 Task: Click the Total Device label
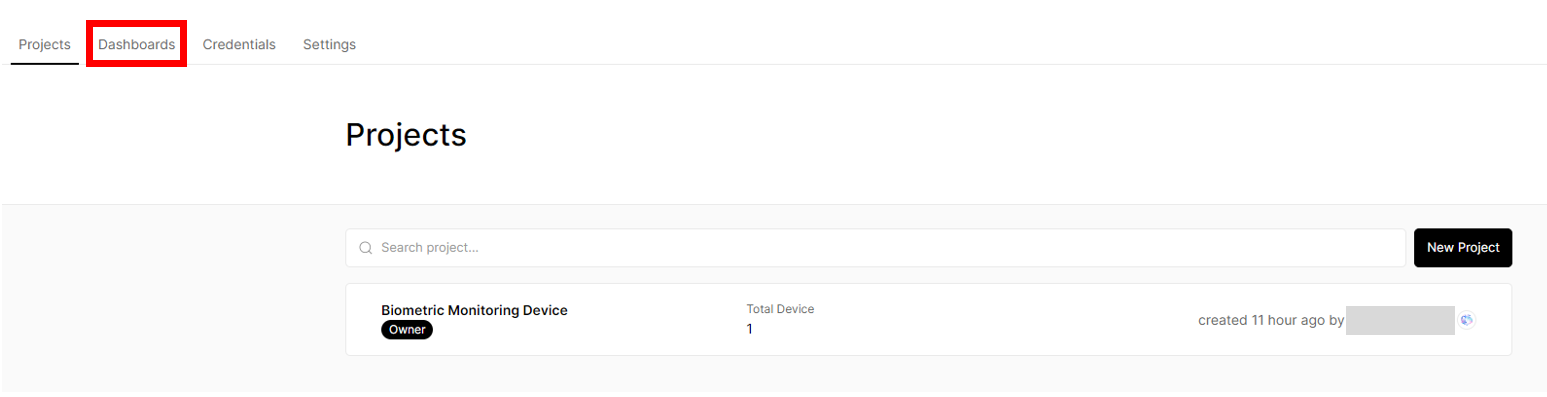coord(780,309)
